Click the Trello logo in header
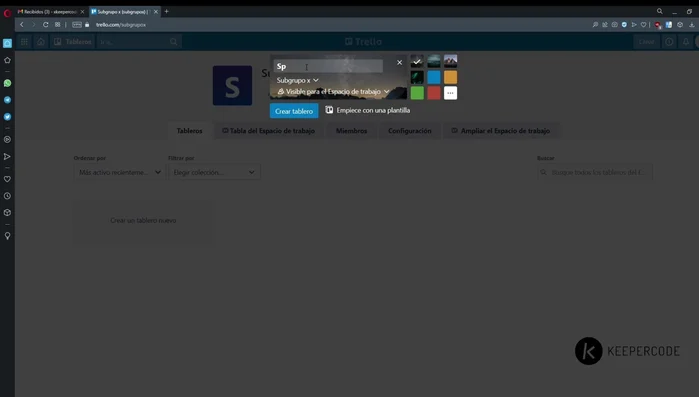The image size is (699, 397). pyautogui.click(x=363, y=41)
